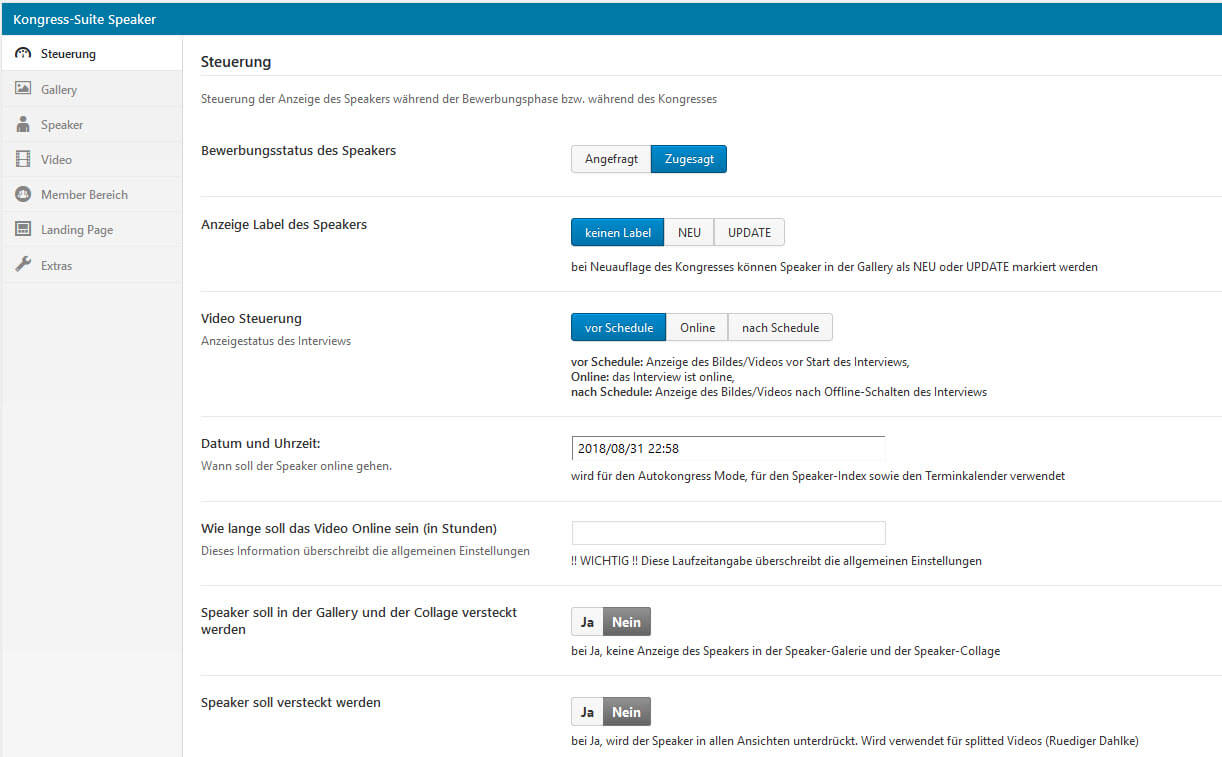The width and height of the screenshot is (1222, 757).
Task: Focus the video online duration field
Action: tap(728, 533)
